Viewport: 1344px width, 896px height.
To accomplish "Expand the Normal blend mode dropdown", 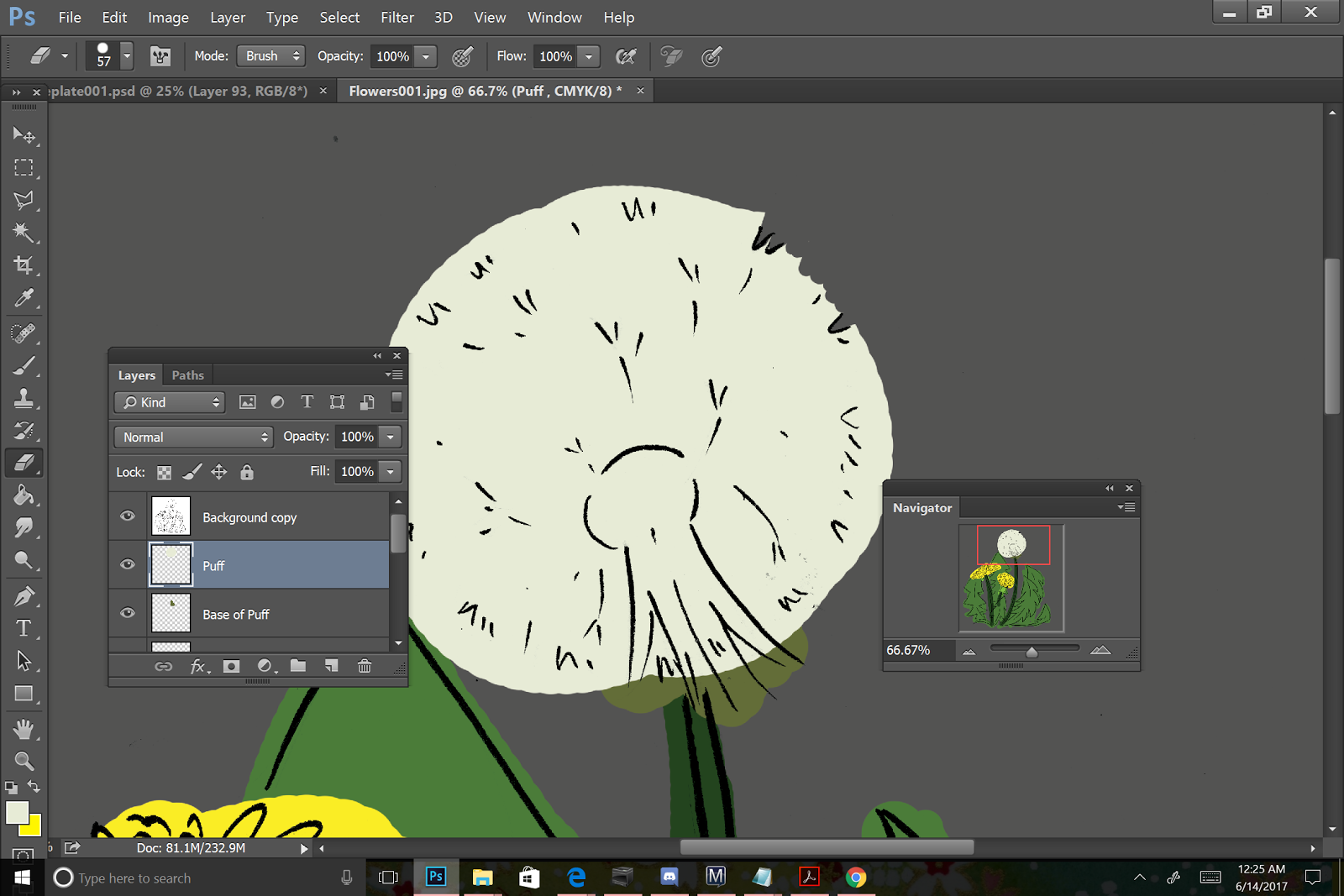I will [x=193, y=437].
